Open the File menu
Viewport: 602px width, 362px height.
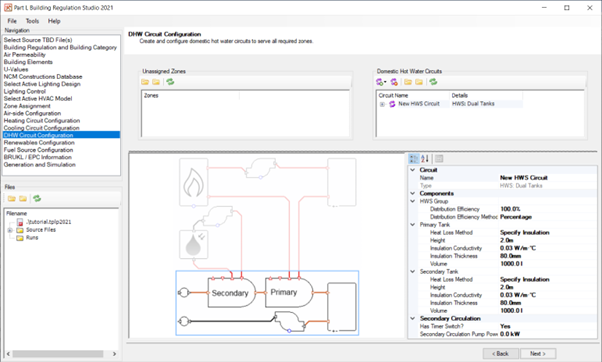(x=12, y=21)
